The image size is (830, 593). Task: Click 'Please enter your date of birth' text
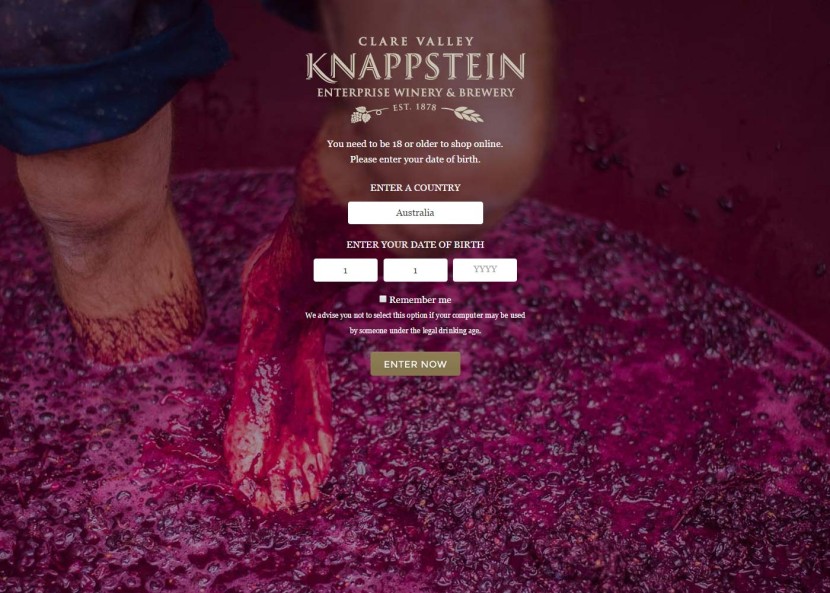pyautogui.click(x=415, y=159)
